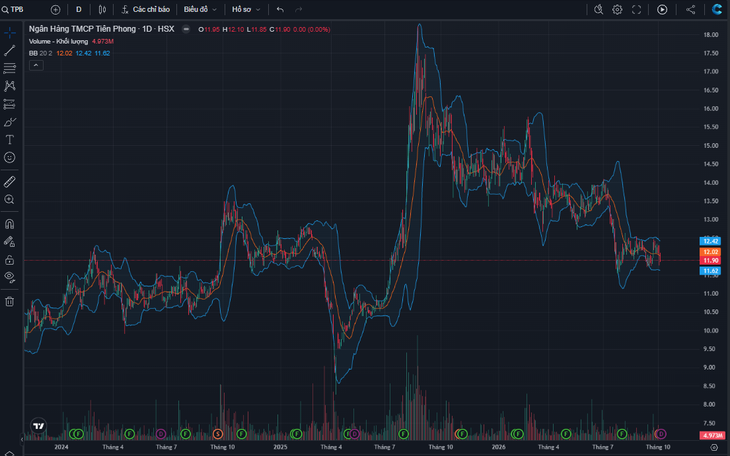This screenshot has height=456, width=730.
Task: Click the share chart icon
Action: (690, 9)
